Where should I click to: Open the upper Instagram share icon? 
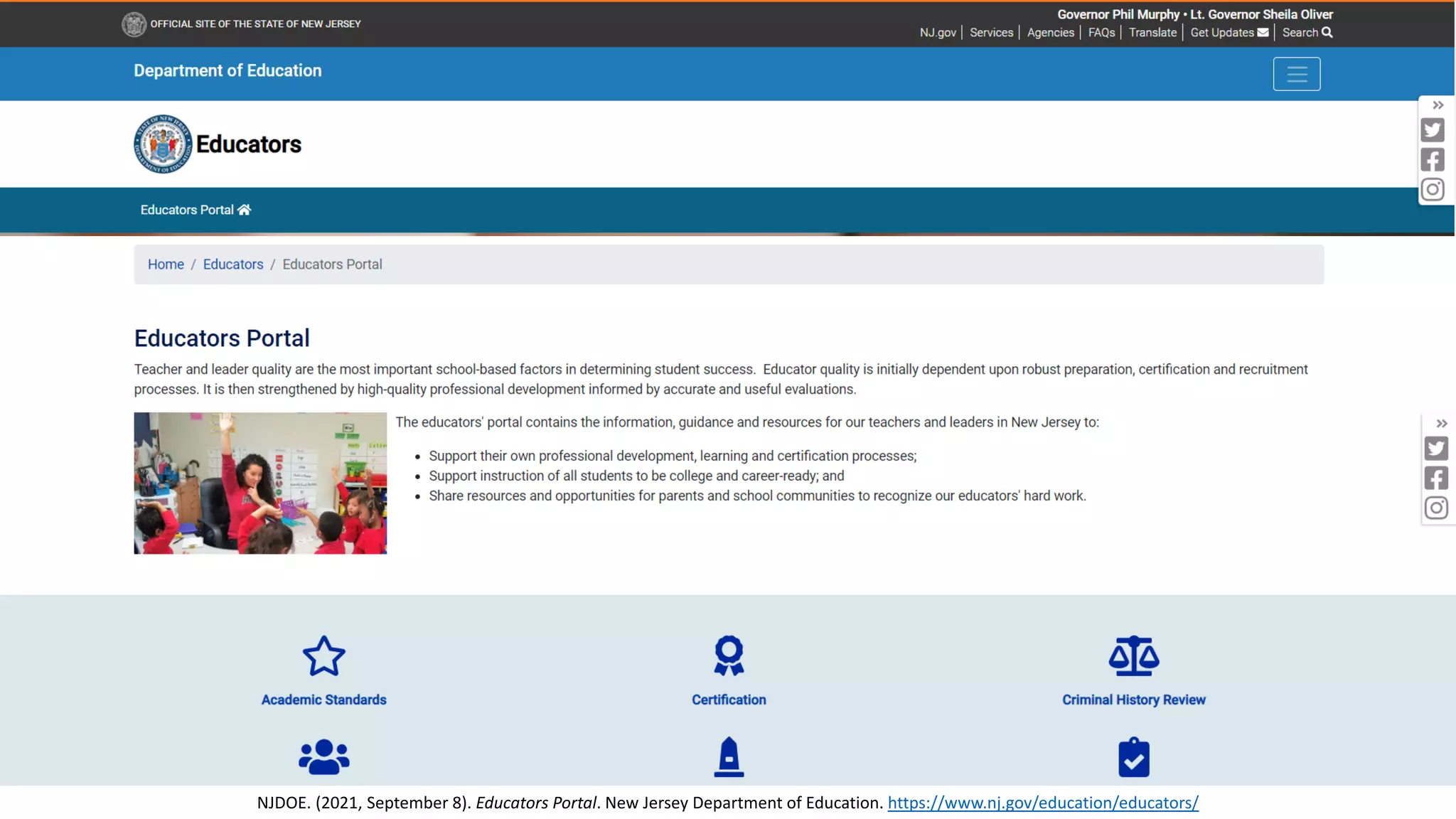pyautogui.click(x=1433, y=190)
